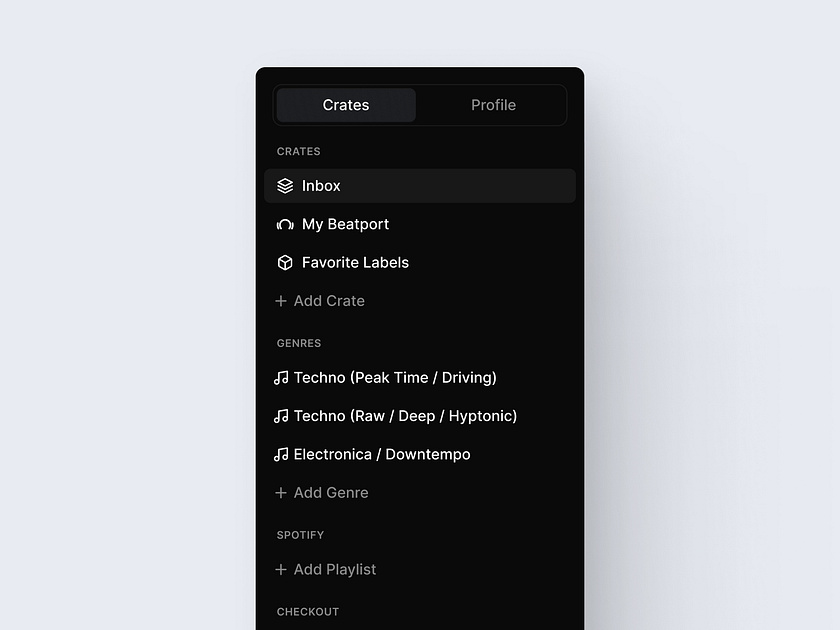This screenshot has height=630, width=840.
Task: Click Add Playlist in the Spotify section
Action: [334, 569]
